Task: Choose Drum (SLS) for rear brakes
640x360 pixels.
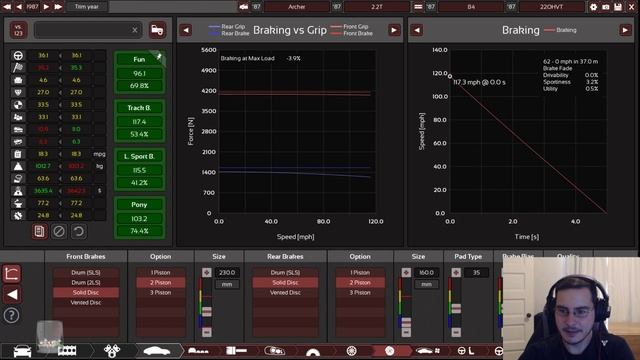Action: 285,272
